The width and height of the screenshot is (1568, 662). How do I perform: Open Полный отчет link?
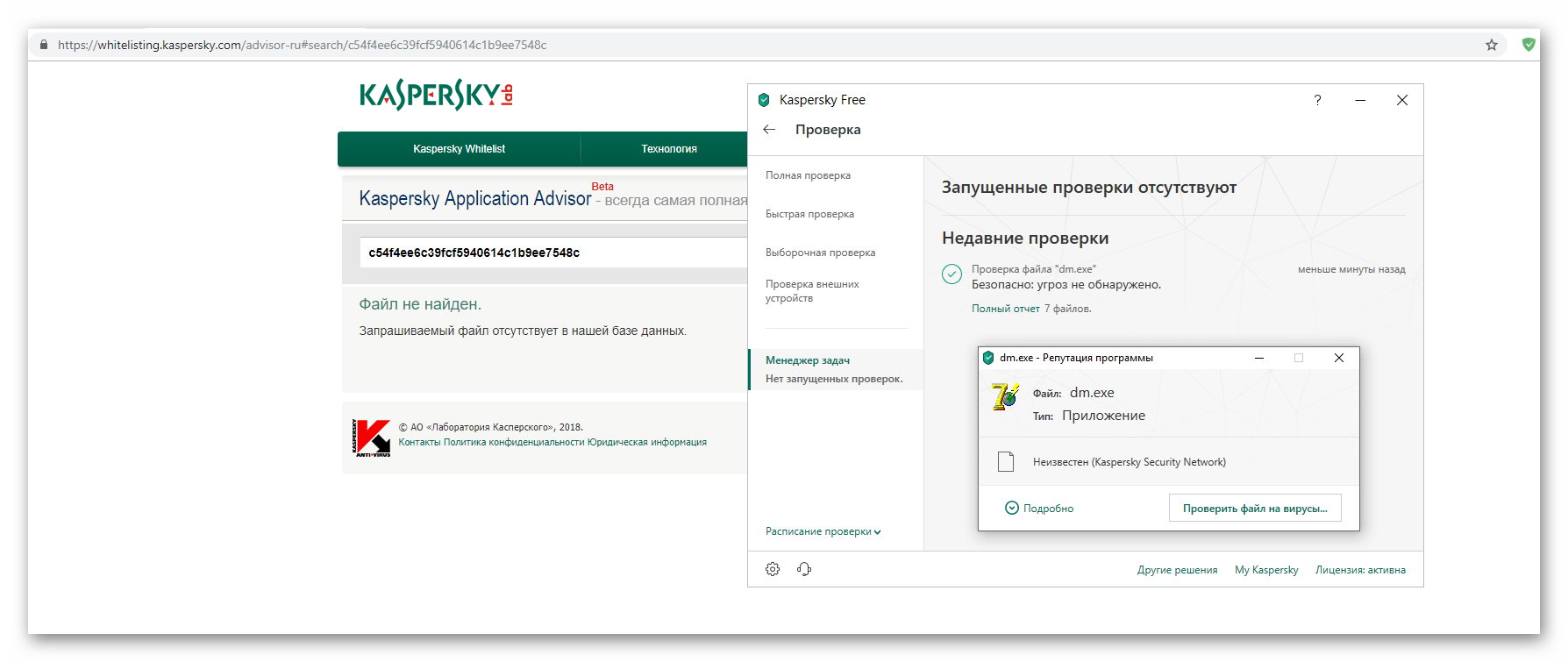coord(1005,309)
